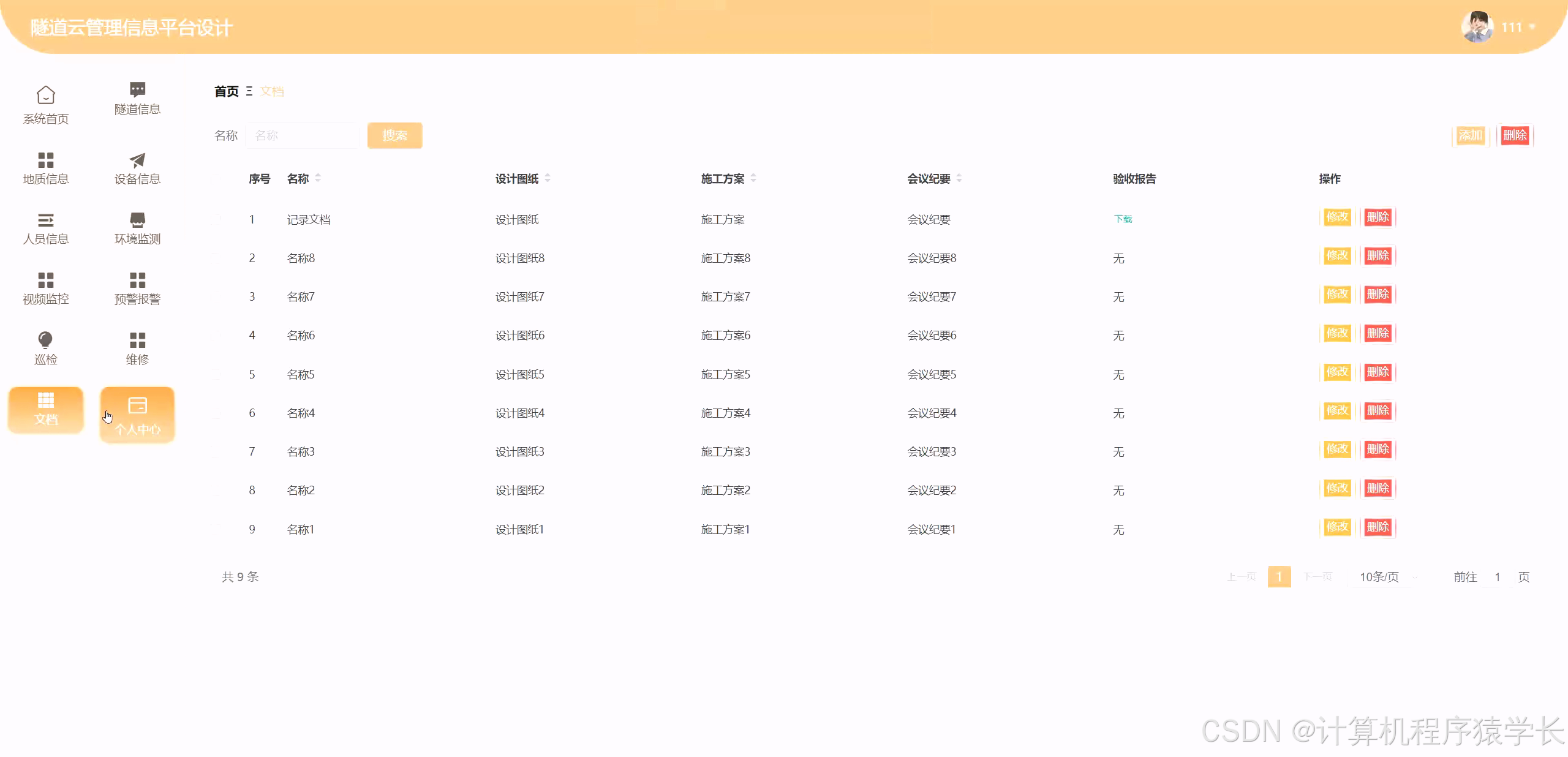Click the 名称2 cell

pyautogui.click(x=301, y=490)
